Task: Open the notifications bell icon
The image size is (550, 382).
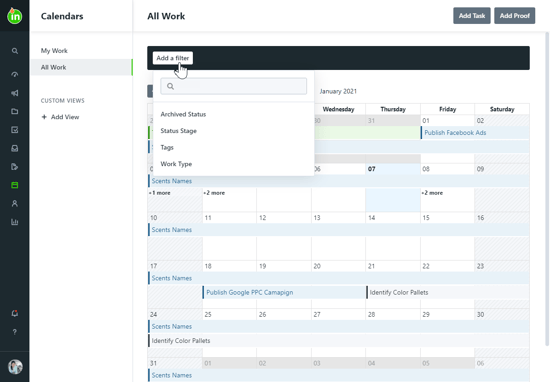Action: tap(15, 313)
